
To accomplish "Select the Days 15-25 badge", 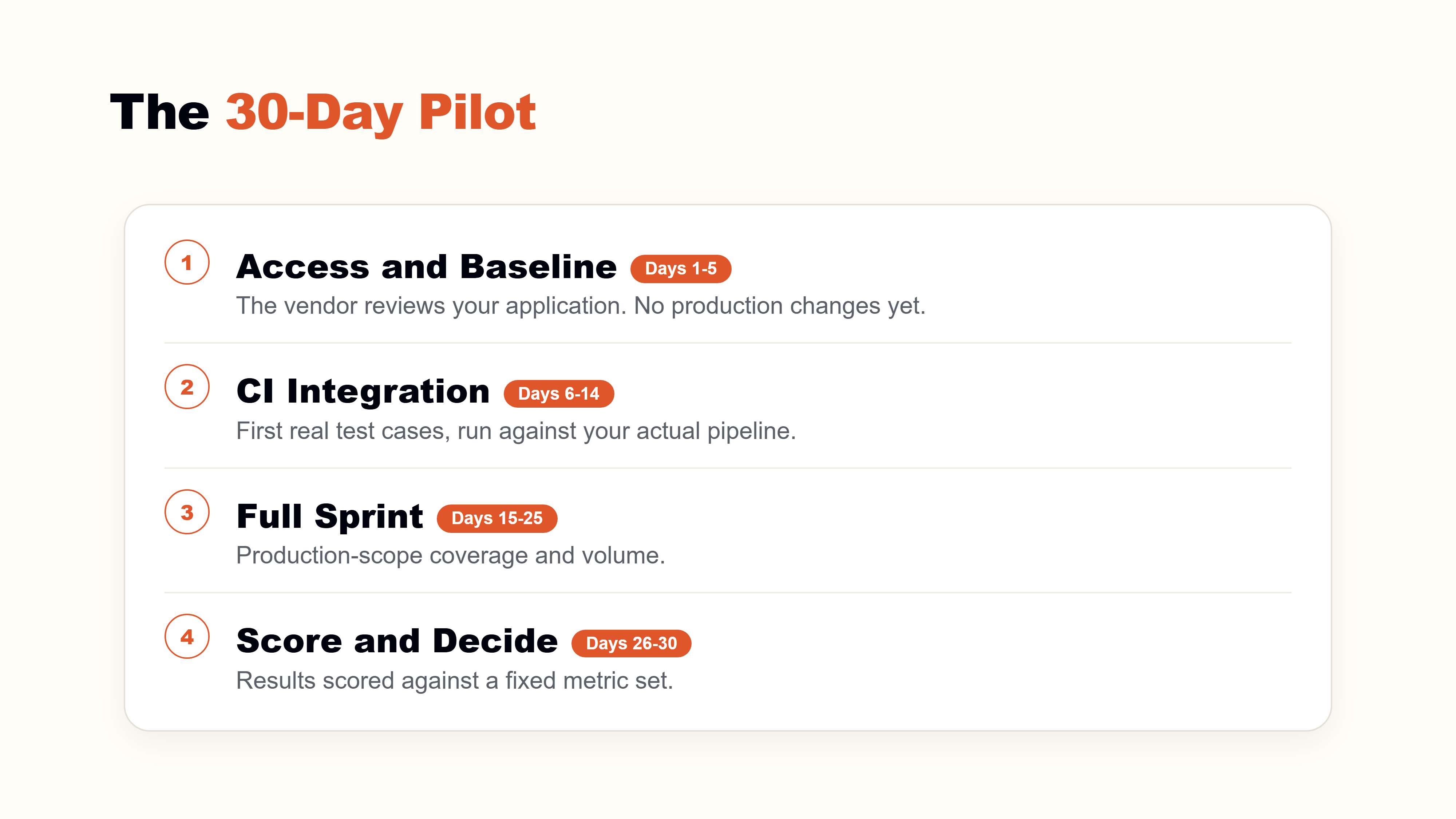I will (497, 518).
